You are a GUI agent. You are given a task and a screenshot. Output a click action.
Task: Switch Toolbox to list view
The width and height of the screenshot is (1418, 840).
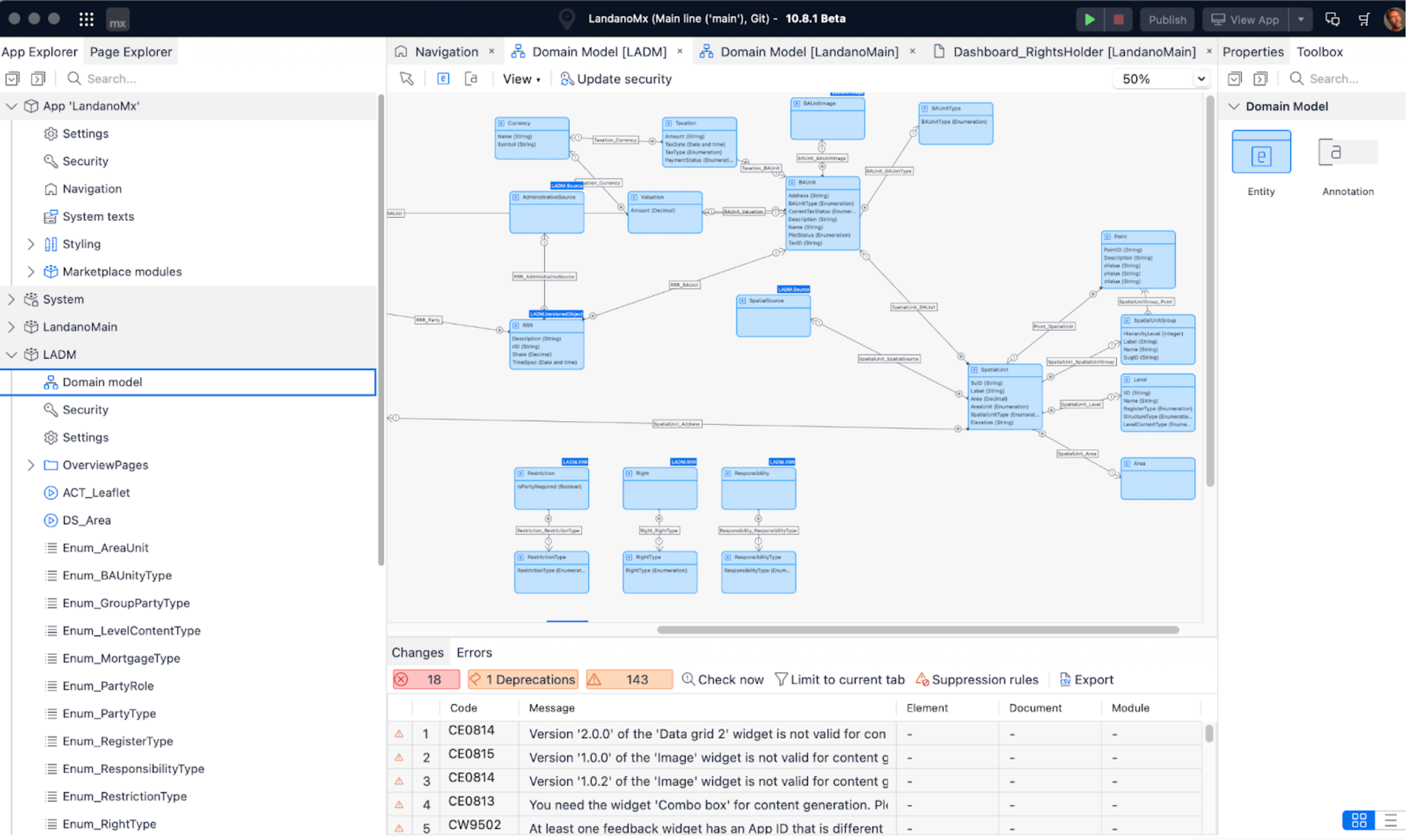[x=1390, y=820]
